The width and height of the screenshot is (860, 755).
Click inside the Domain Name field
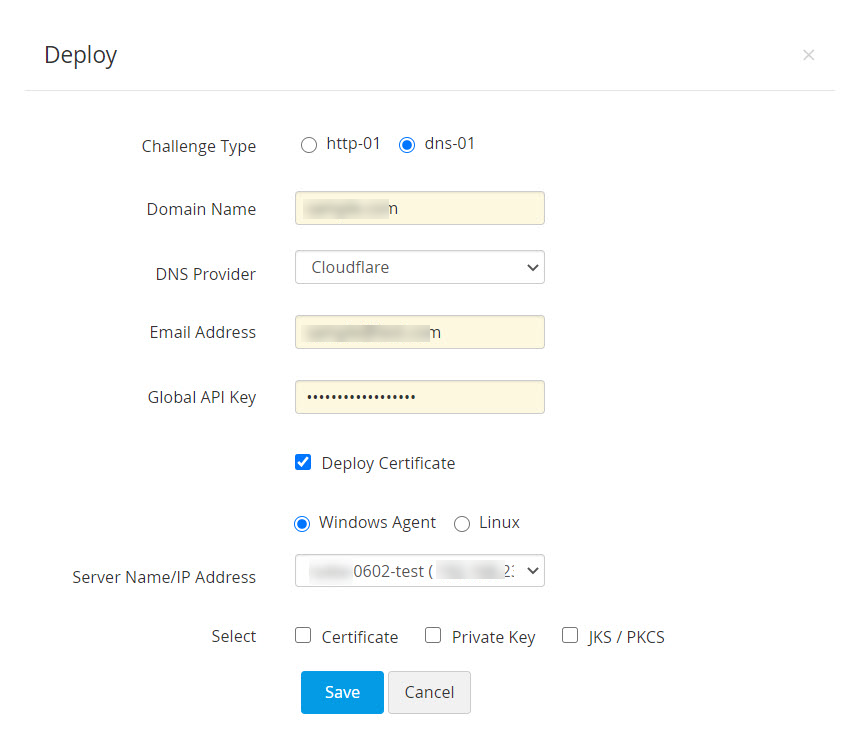pos(419,208)
